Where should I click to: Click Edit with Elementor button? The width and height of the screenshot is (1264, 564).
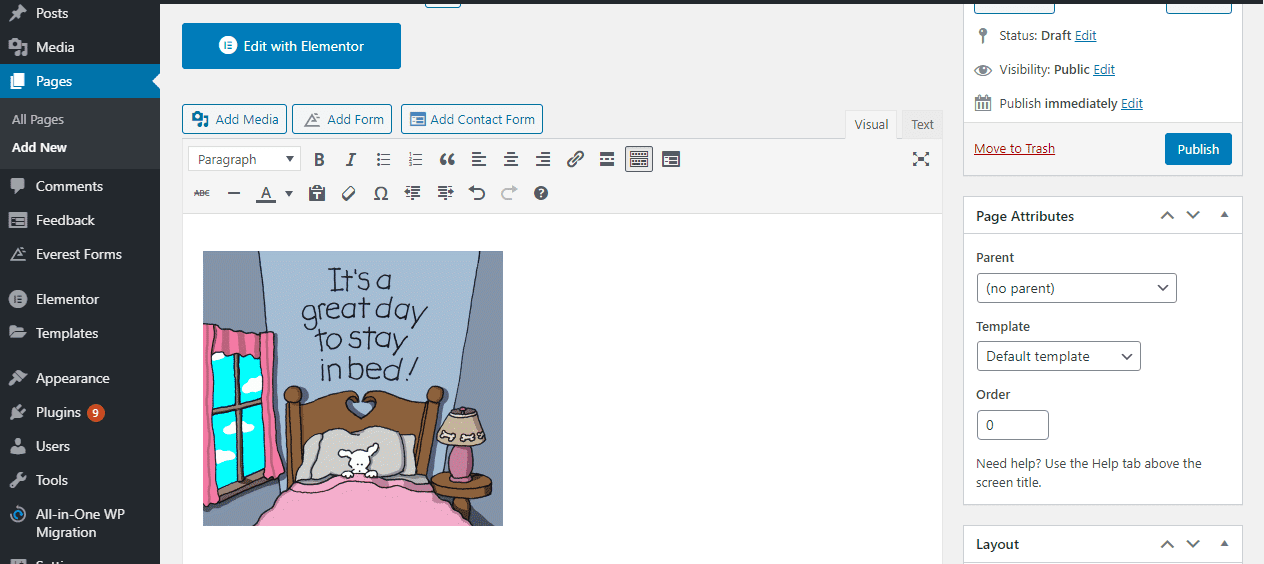[x=291, y=46]
